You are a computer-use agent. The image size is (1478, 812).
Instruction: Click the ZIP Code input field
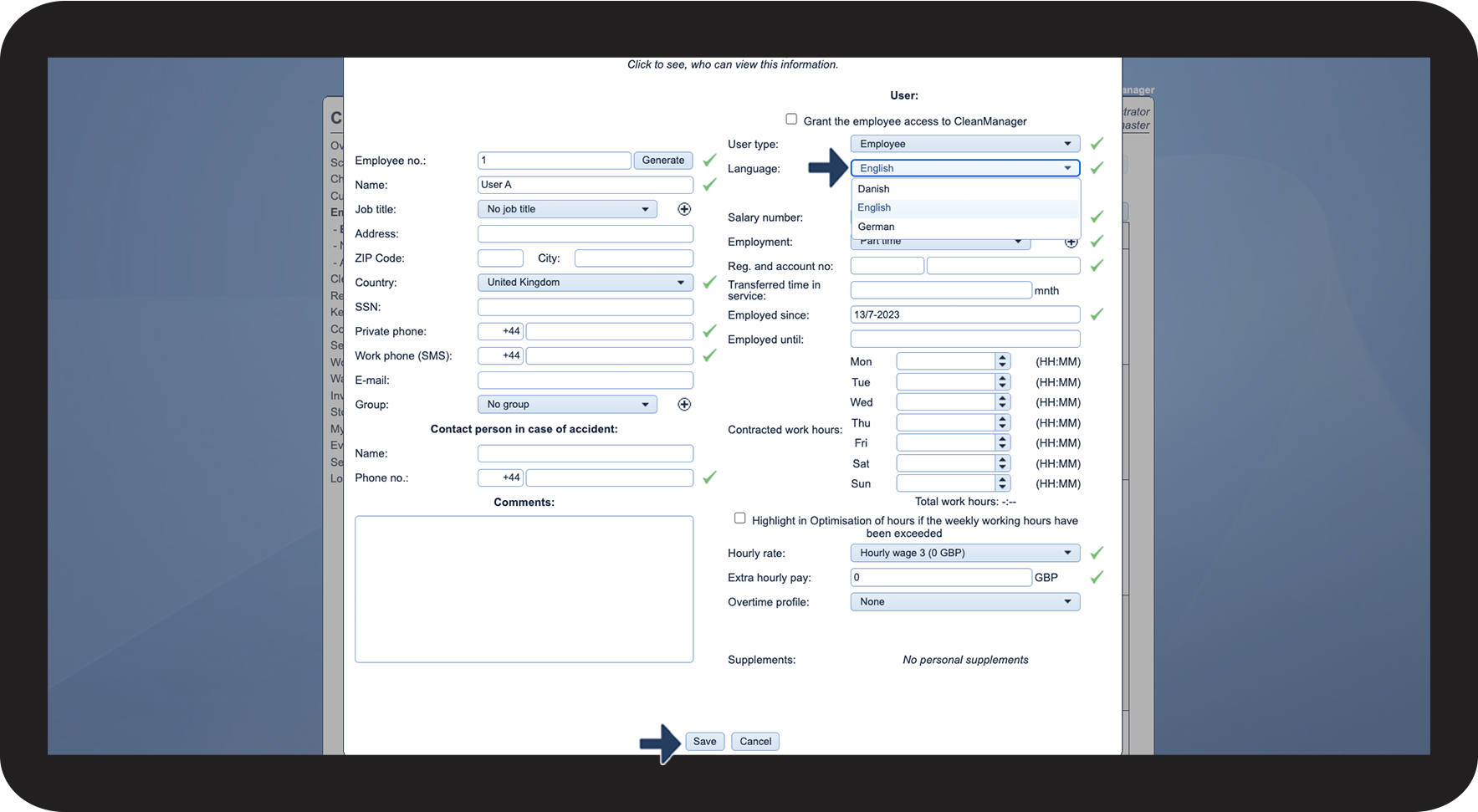(500, 258)
